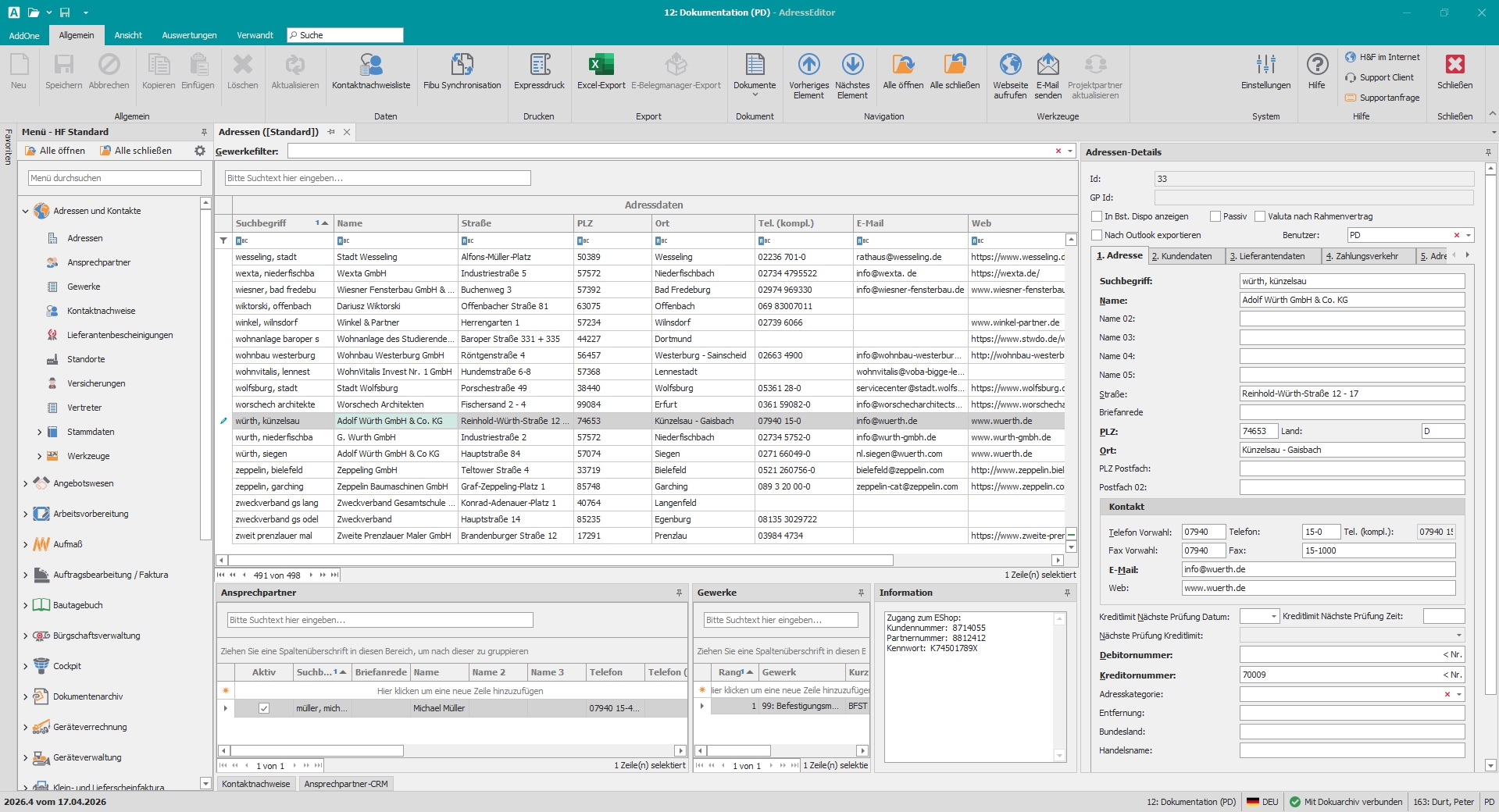Open the Kontaktnachweisliste ribbon icon

[371, 72]
